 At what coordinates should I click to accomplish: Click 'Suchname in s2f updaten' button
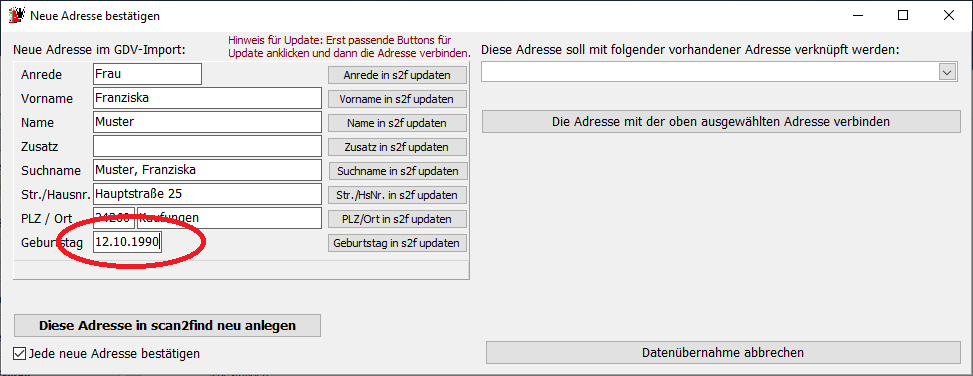pyautogui.click(x=397, y=171)
